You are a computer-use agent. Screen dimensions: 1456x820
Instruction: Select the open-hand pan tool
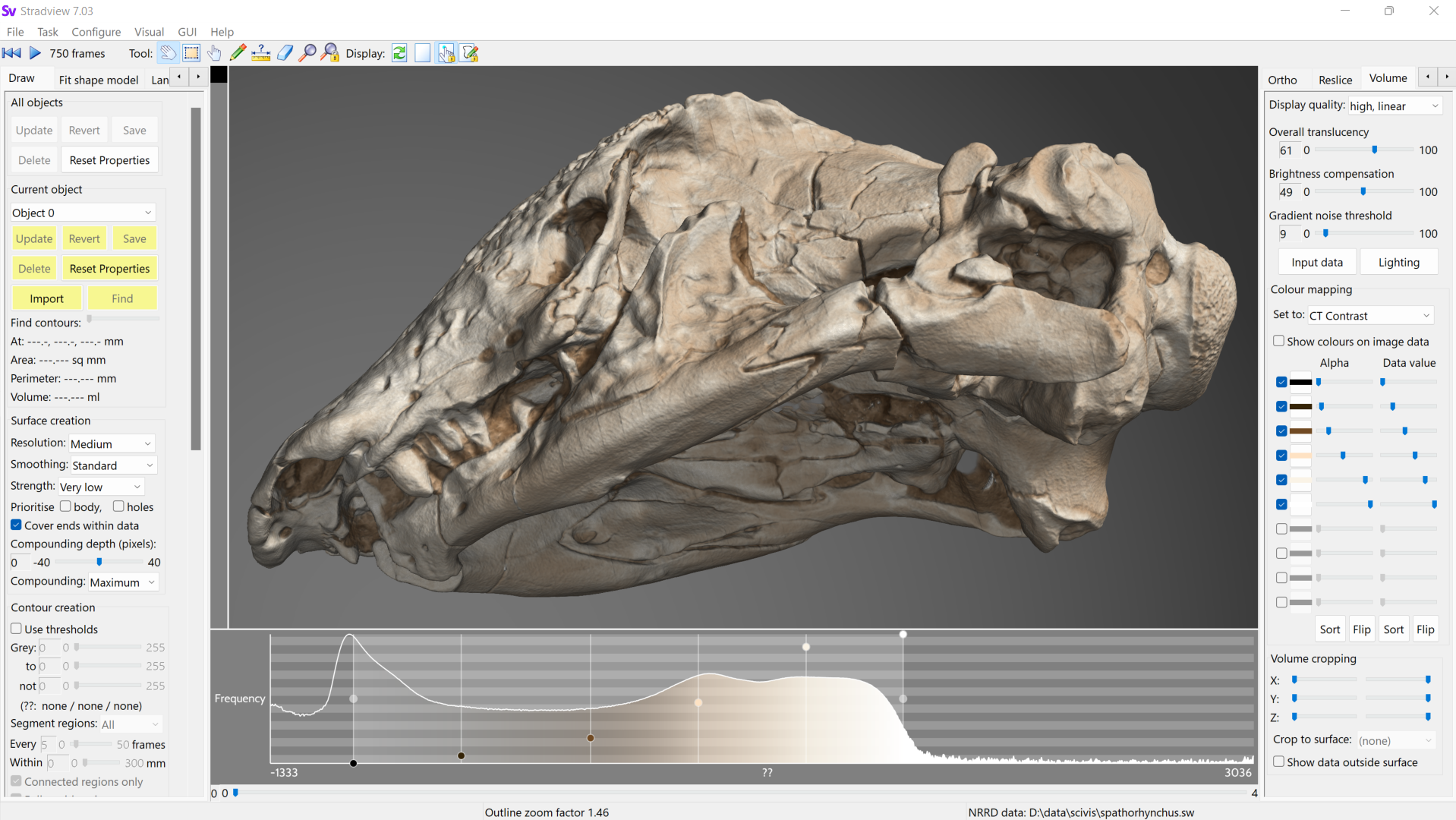click(x=169, y=53)
